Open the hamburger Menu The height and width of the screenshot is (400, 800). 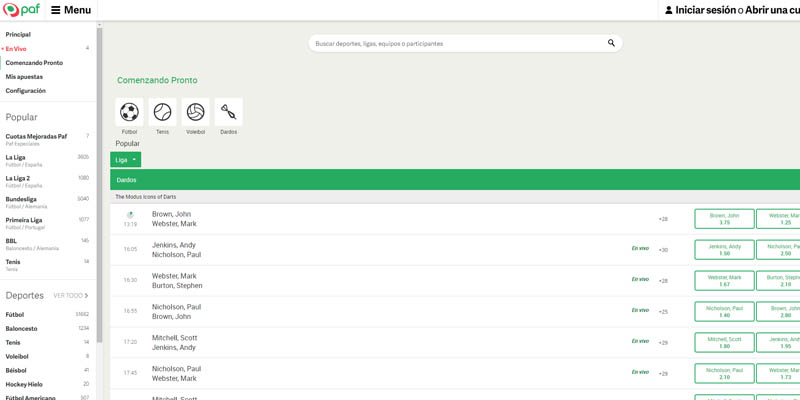(x=71, y=10)
